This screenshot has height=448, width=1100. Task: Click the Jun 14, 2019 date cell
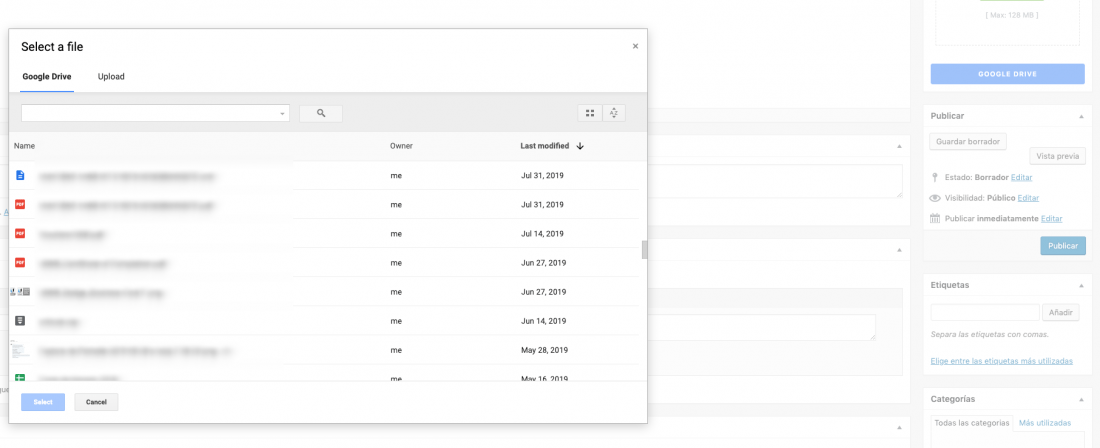[543, 321]
